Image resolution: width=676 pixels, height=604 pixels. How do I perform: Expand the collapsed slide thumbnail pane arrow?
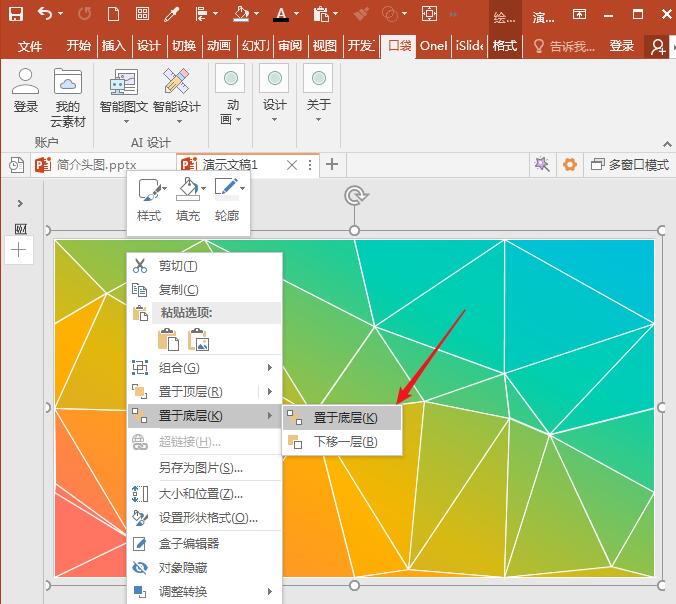click(19, 203)
